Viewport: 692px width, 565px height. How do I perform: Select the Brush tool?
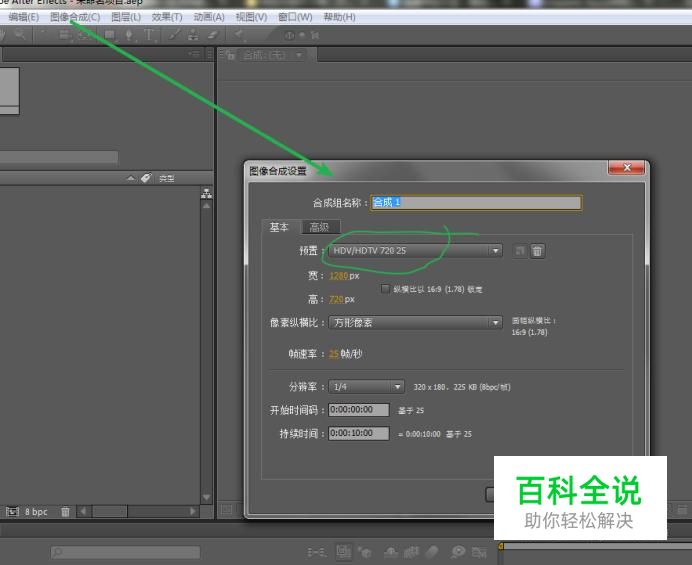coord(174,35)
